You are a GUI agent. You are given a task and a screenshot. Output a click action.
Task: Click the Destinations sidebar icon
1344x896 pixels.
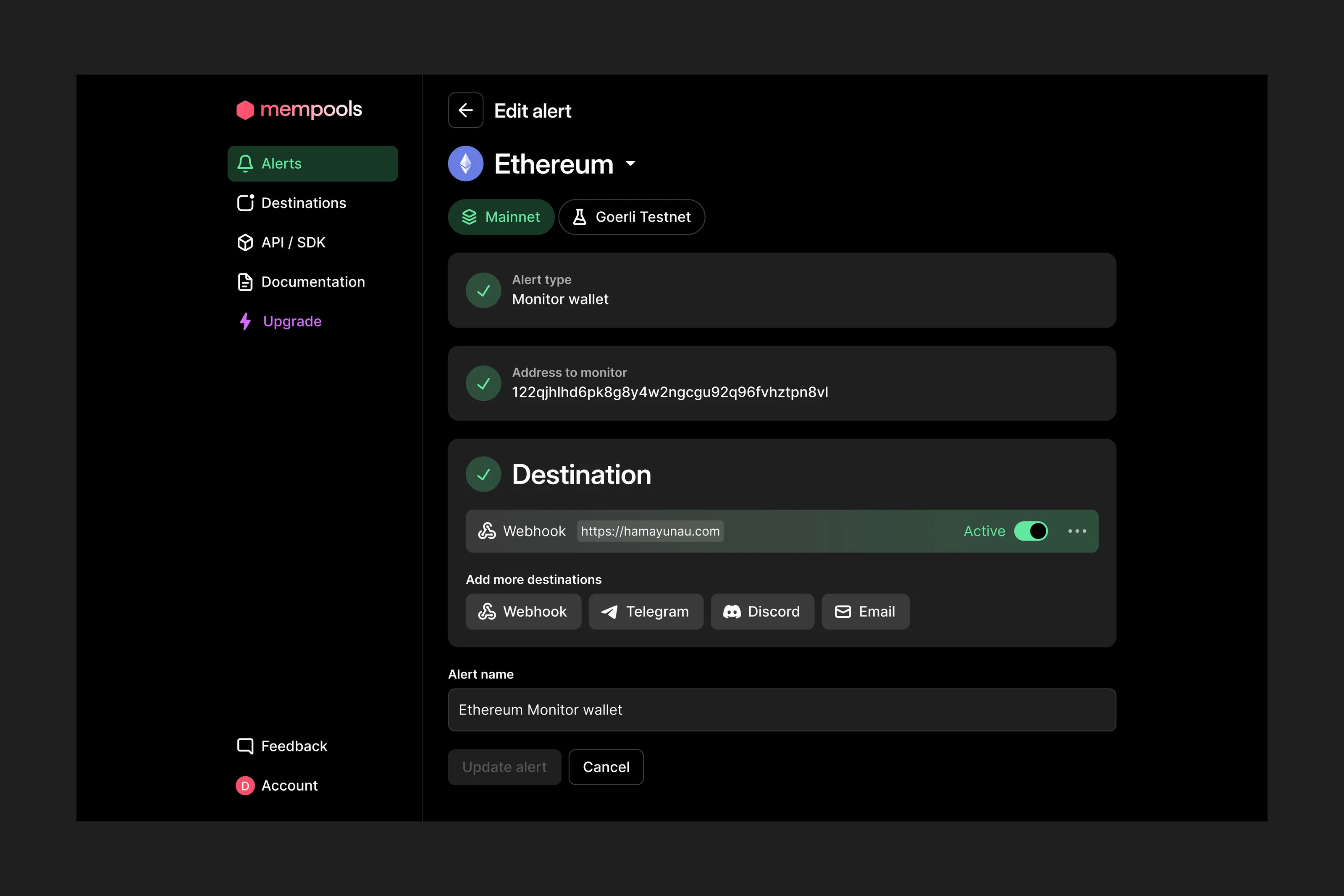coord(246,203)
